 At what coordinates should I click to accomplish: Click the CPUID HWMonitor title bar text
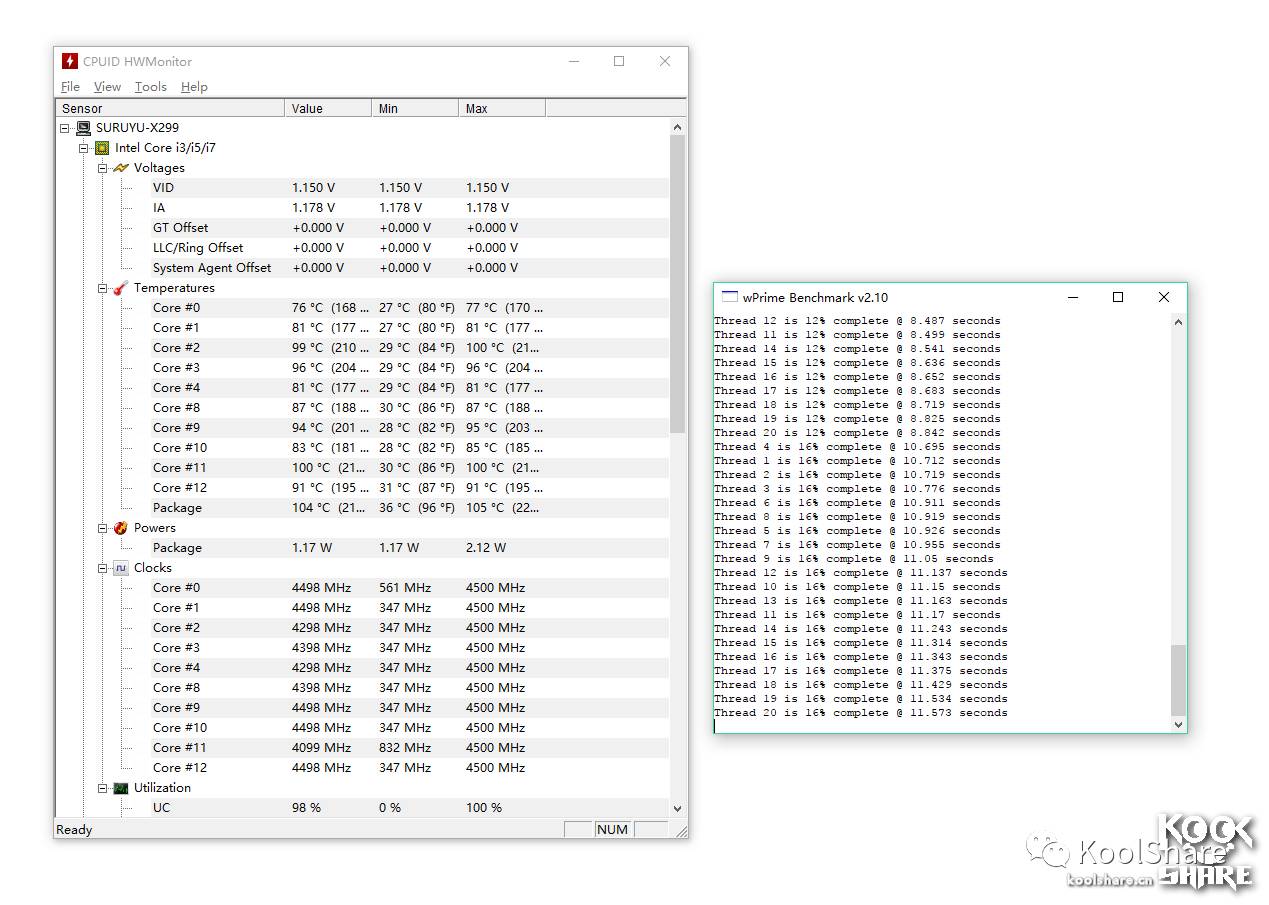[x=137, y=61]
